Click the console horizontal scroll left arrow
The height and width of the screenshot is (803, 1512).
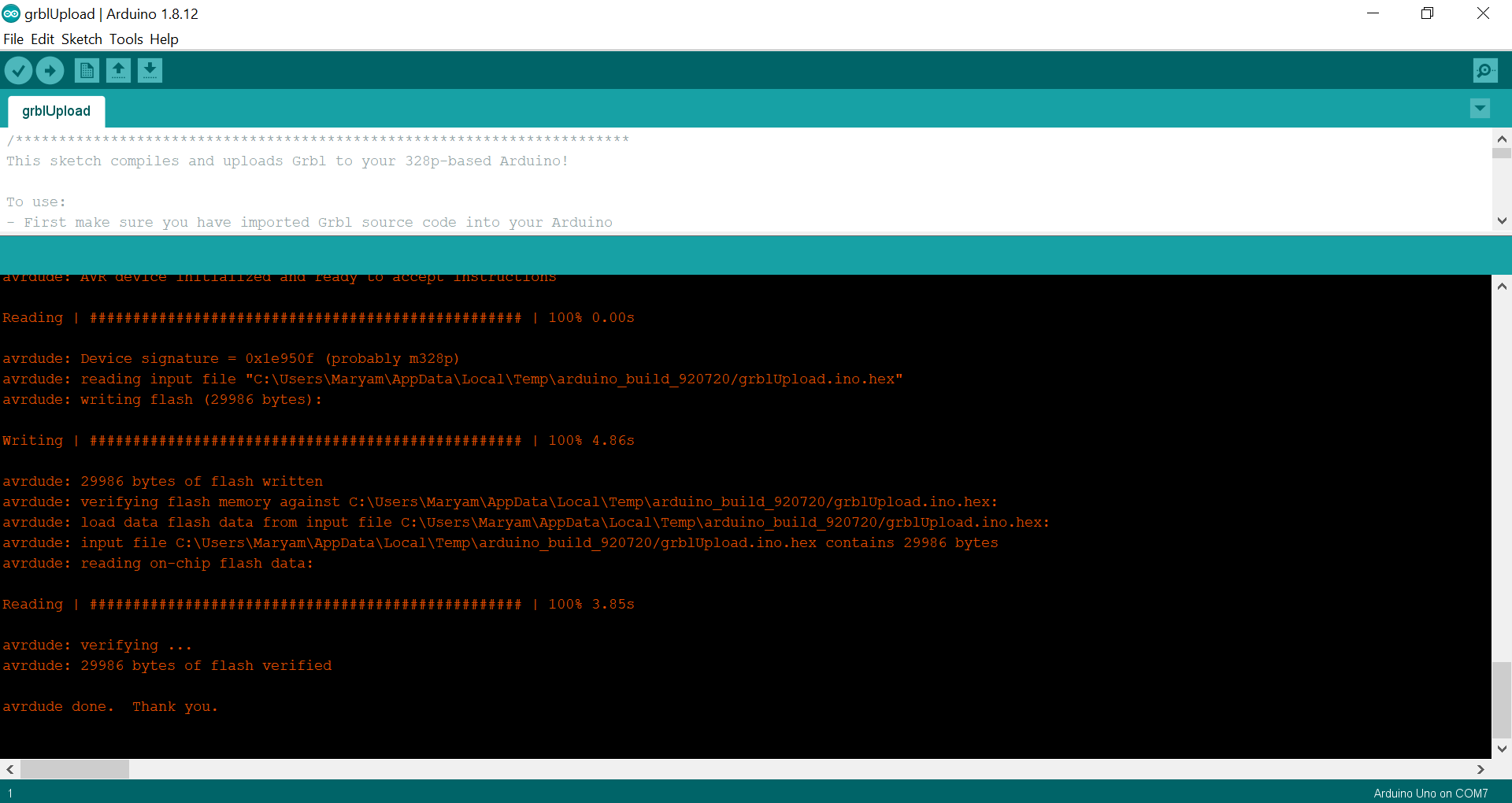click(x=9, y=769)
